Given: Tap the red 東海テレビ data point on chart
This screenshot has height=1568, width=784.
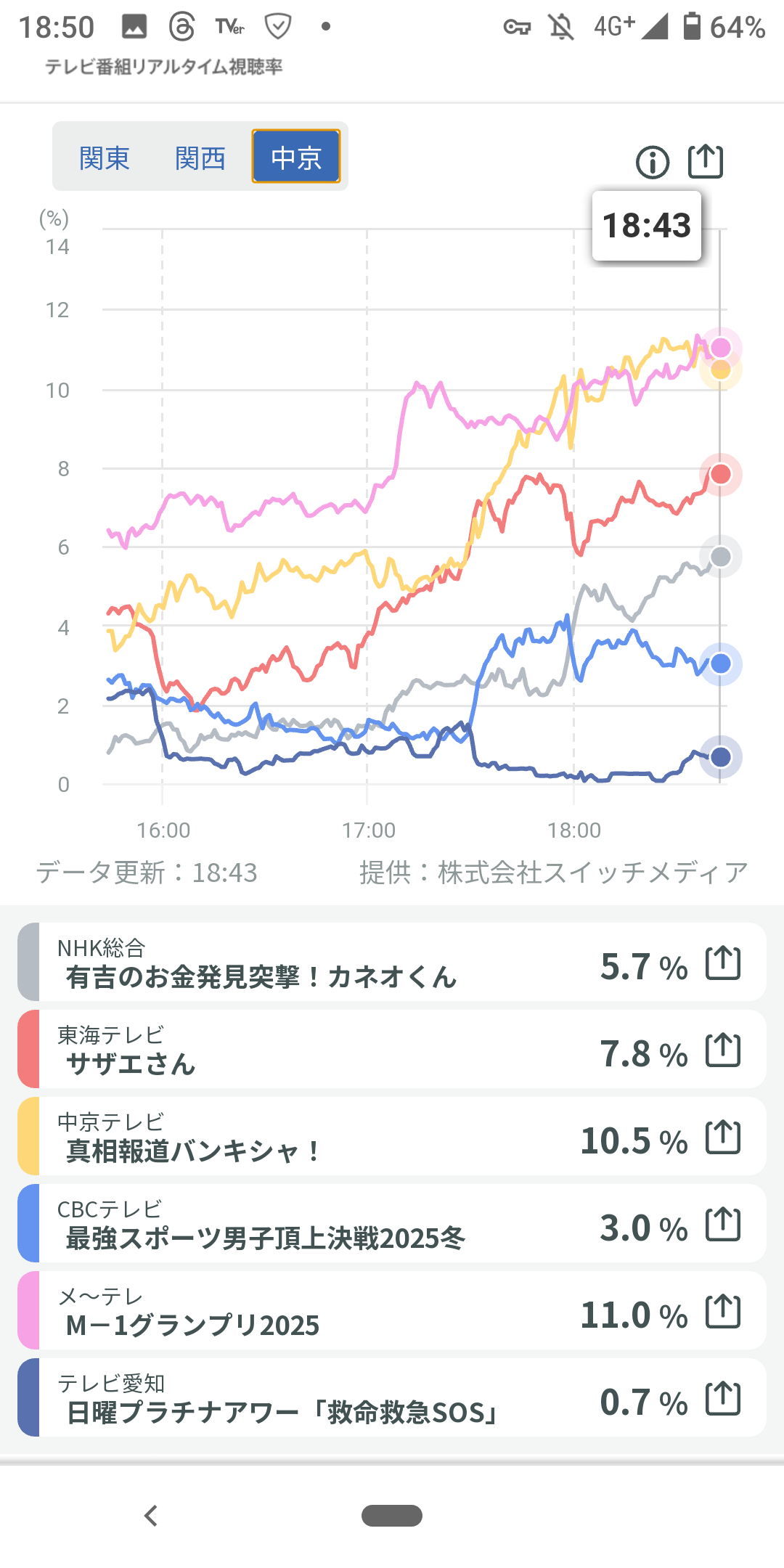Looking at the screenshot, I should coord(721,474).
